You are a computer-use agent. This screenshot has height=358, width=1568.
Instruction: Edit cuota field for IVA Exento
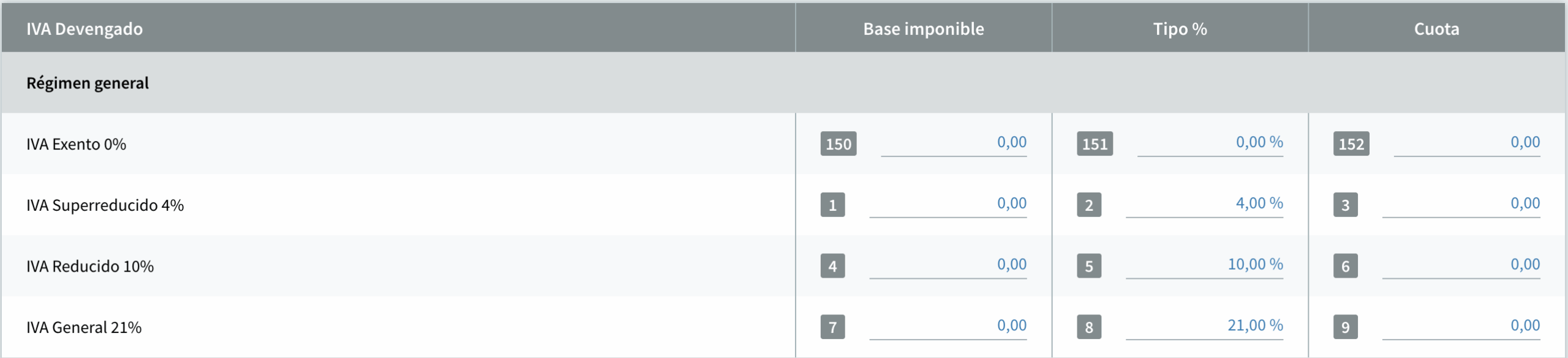click(1467, 143)
